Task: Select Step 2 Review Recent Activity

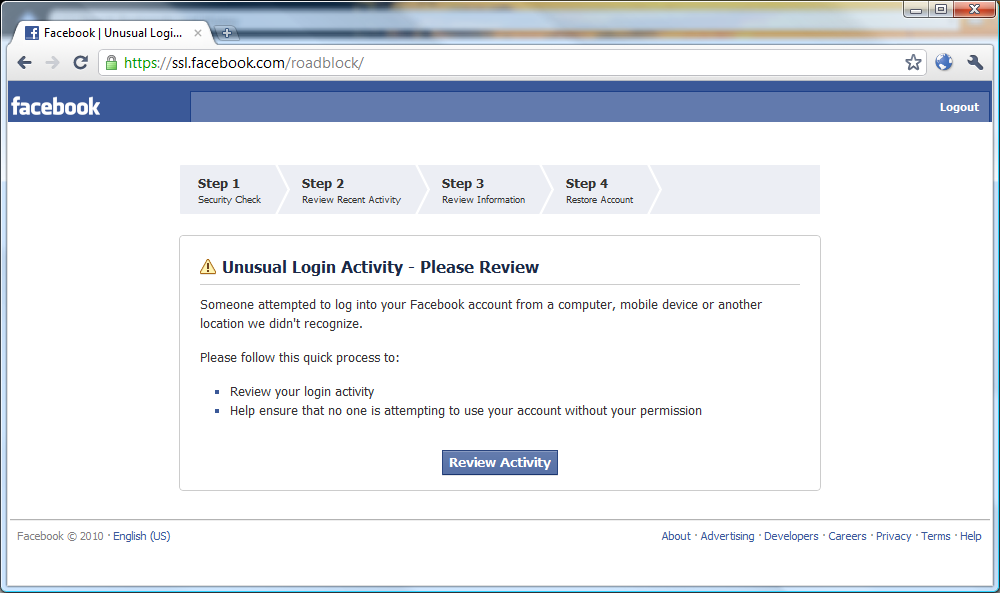Action: [351, 190]
